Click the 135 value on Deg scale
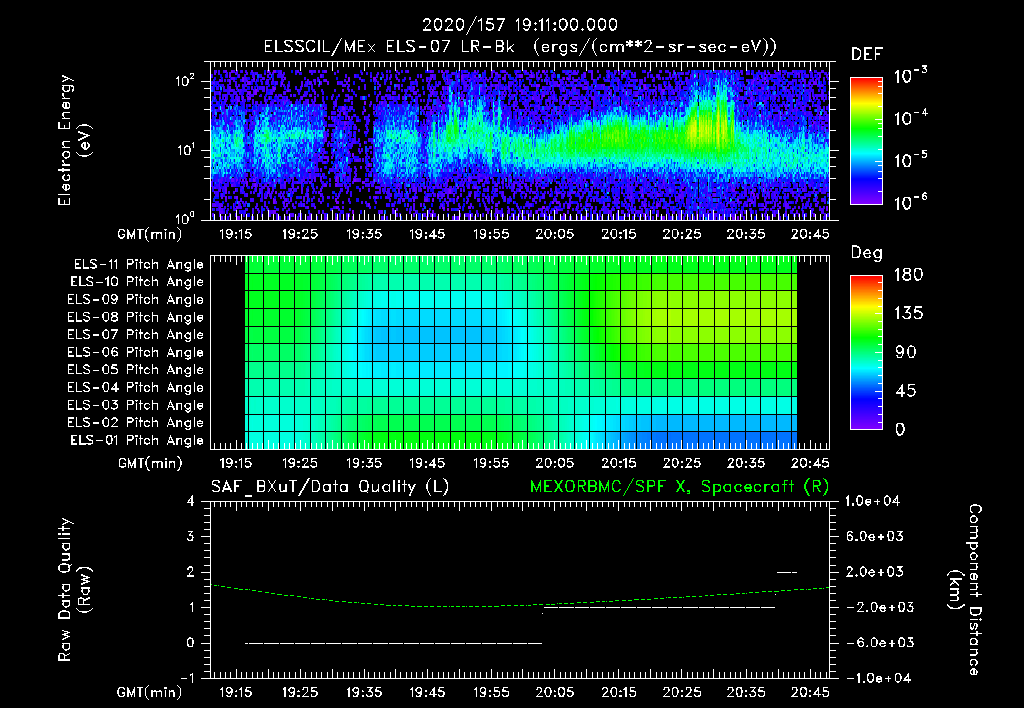 pos(908,314)
